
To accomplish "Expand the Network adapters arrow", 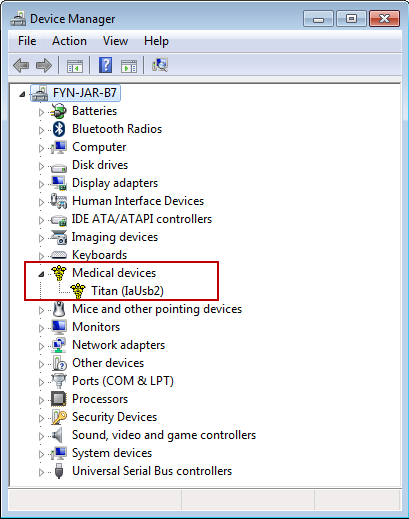I will point(41,346).
